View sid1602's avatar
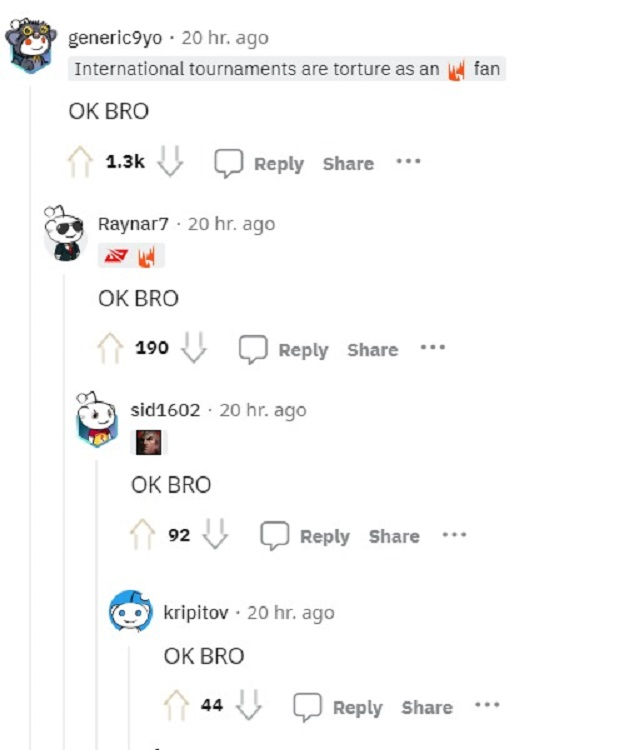 (97, 419)
